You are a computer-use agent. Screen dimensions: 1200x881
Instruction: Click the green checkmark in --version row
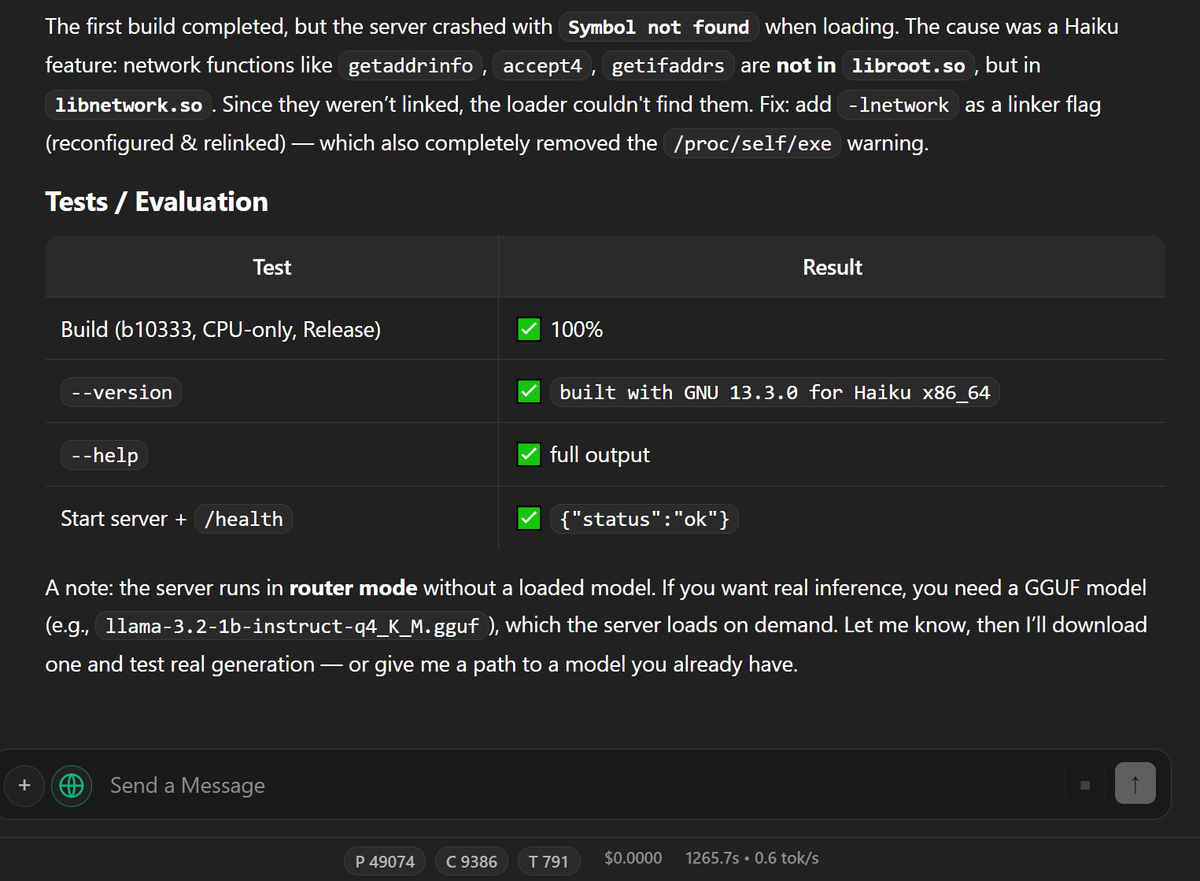(x=529, y=392)
